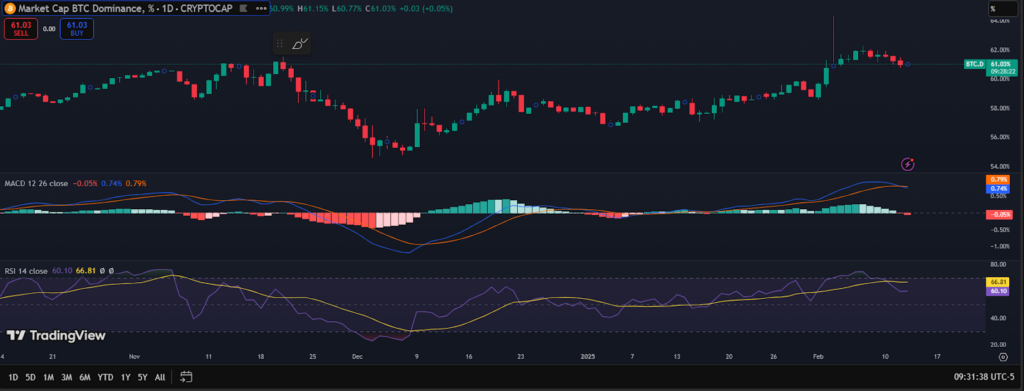
Task: Click the H61.15% high value in the header
Action: coord(313,8)
